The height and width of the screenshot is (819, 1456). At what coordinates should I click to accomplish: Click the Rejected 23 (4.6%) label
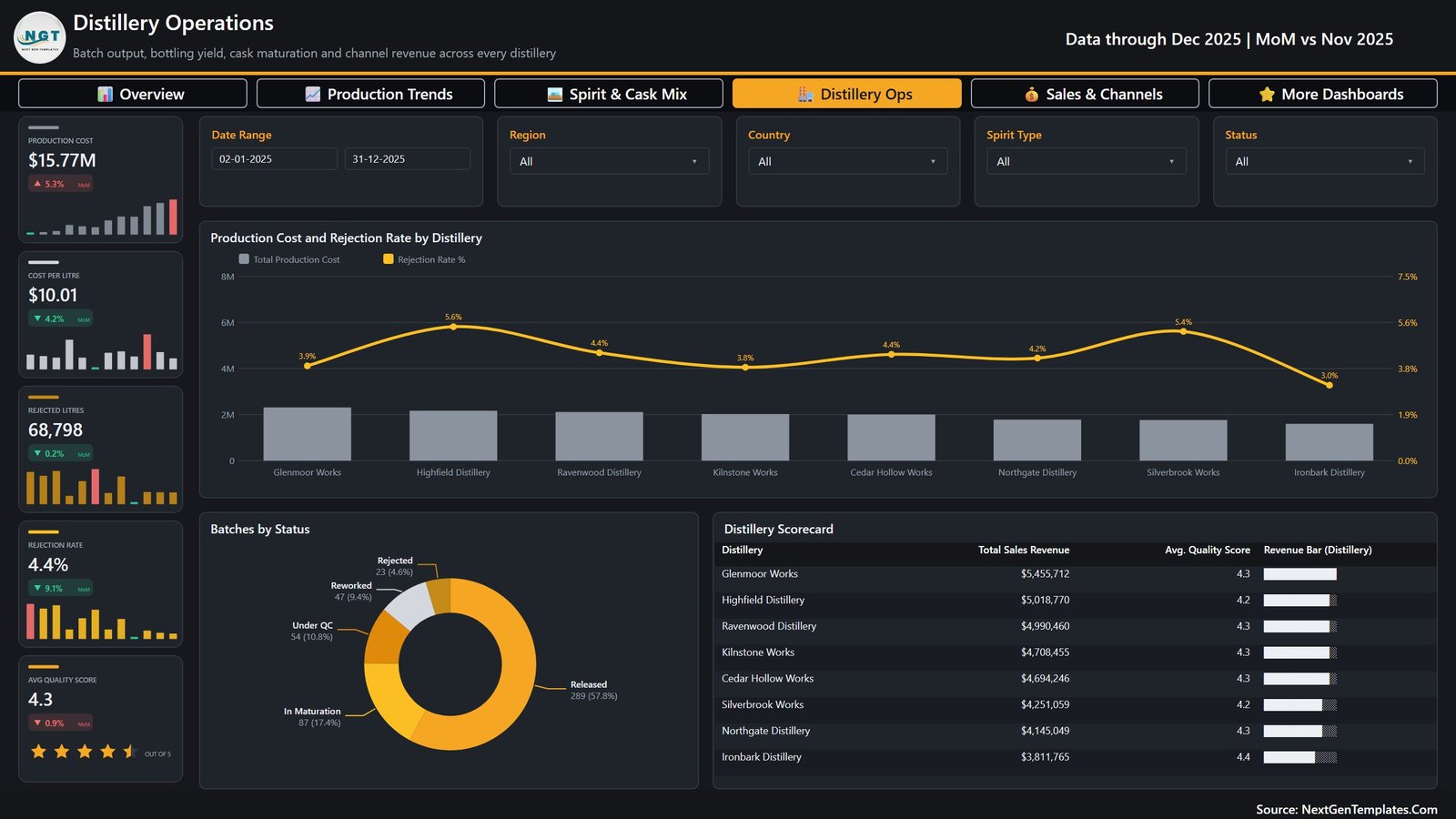coord(394,566)
